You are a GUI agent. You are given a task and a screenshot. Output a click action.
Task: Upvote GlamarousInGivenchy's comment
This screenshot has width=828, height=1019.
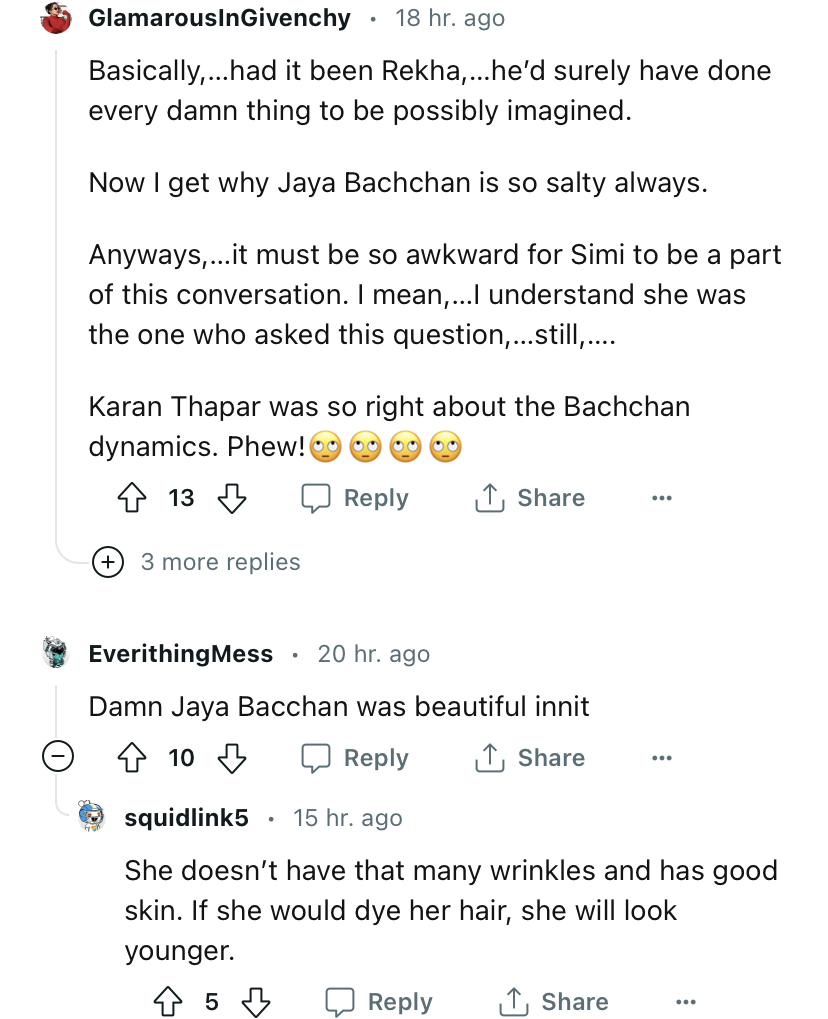click(x=133, y=498)
